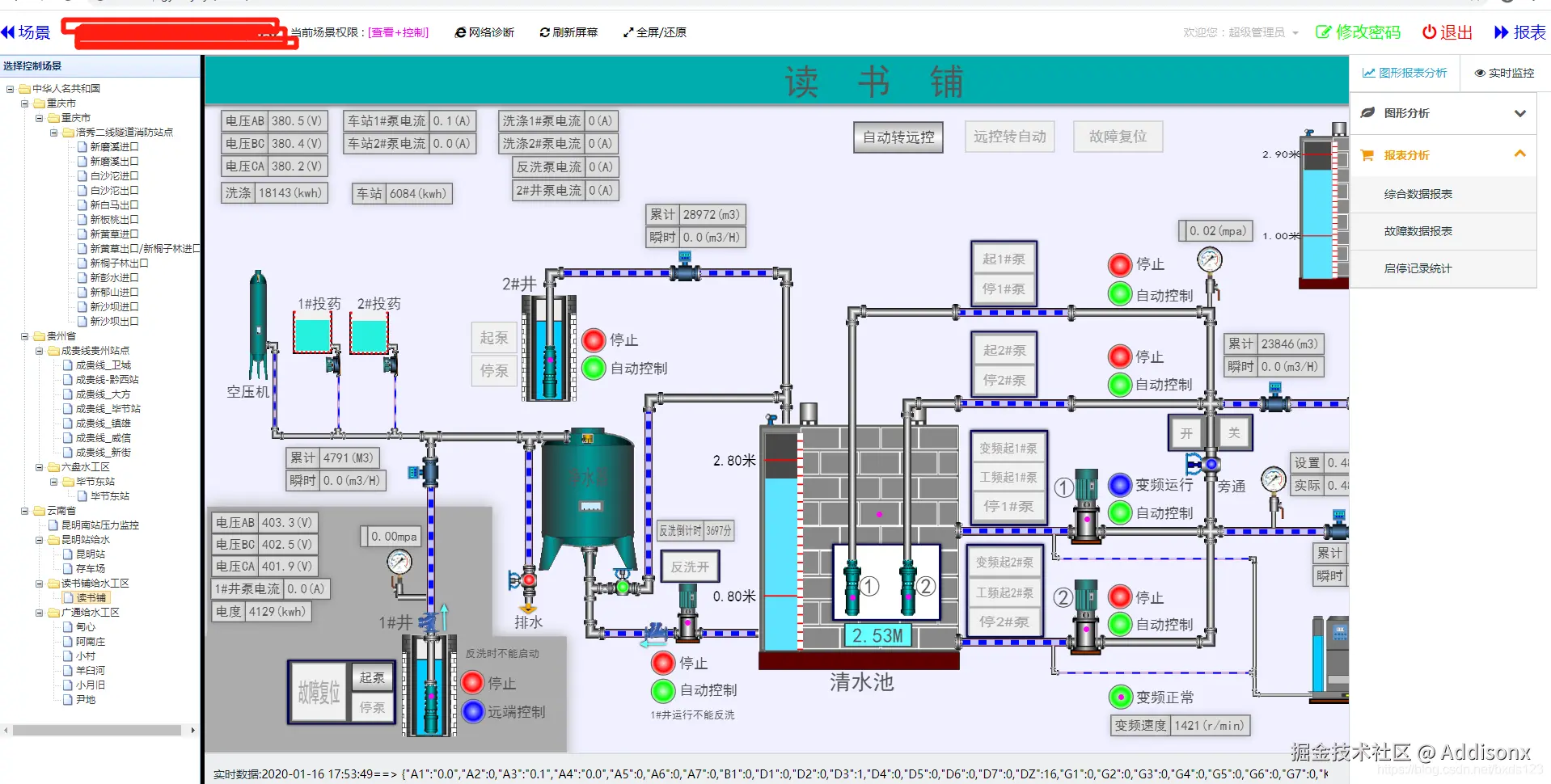Click 刷新屏幕 refresh screen
Viewport: 1551px width, 784px height.
point(568,32)
